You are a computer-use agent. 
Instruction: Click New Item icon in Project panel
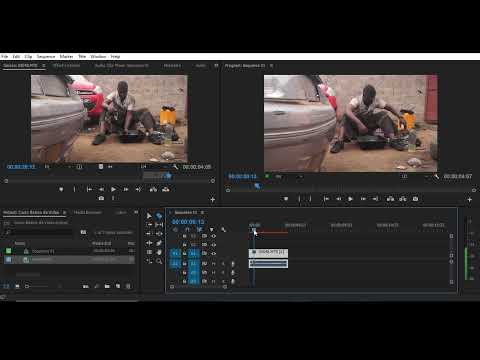pos(118,286)
